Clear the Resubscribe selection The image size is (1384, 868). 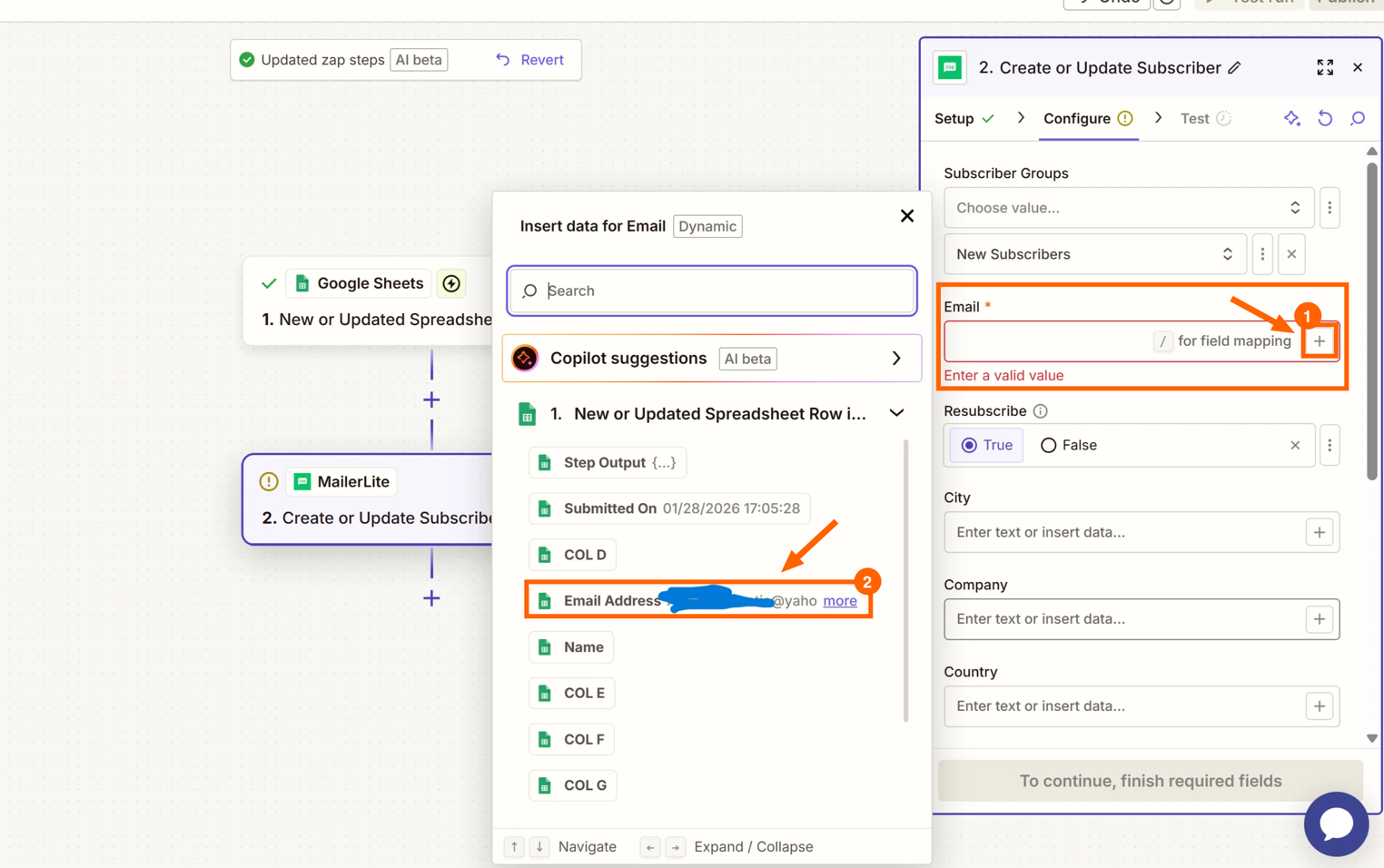(x=1295, y=445)
